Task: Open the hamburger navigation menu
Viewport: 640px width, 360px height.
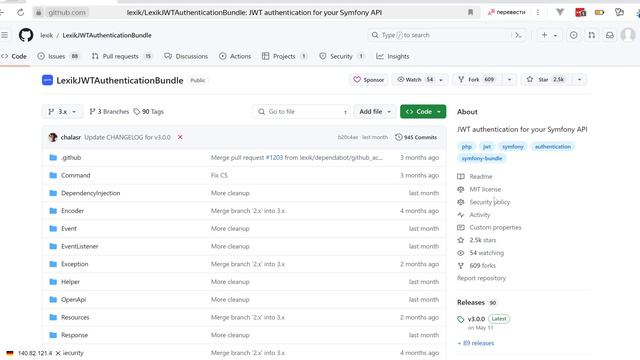Action: (x=4, y=35)
